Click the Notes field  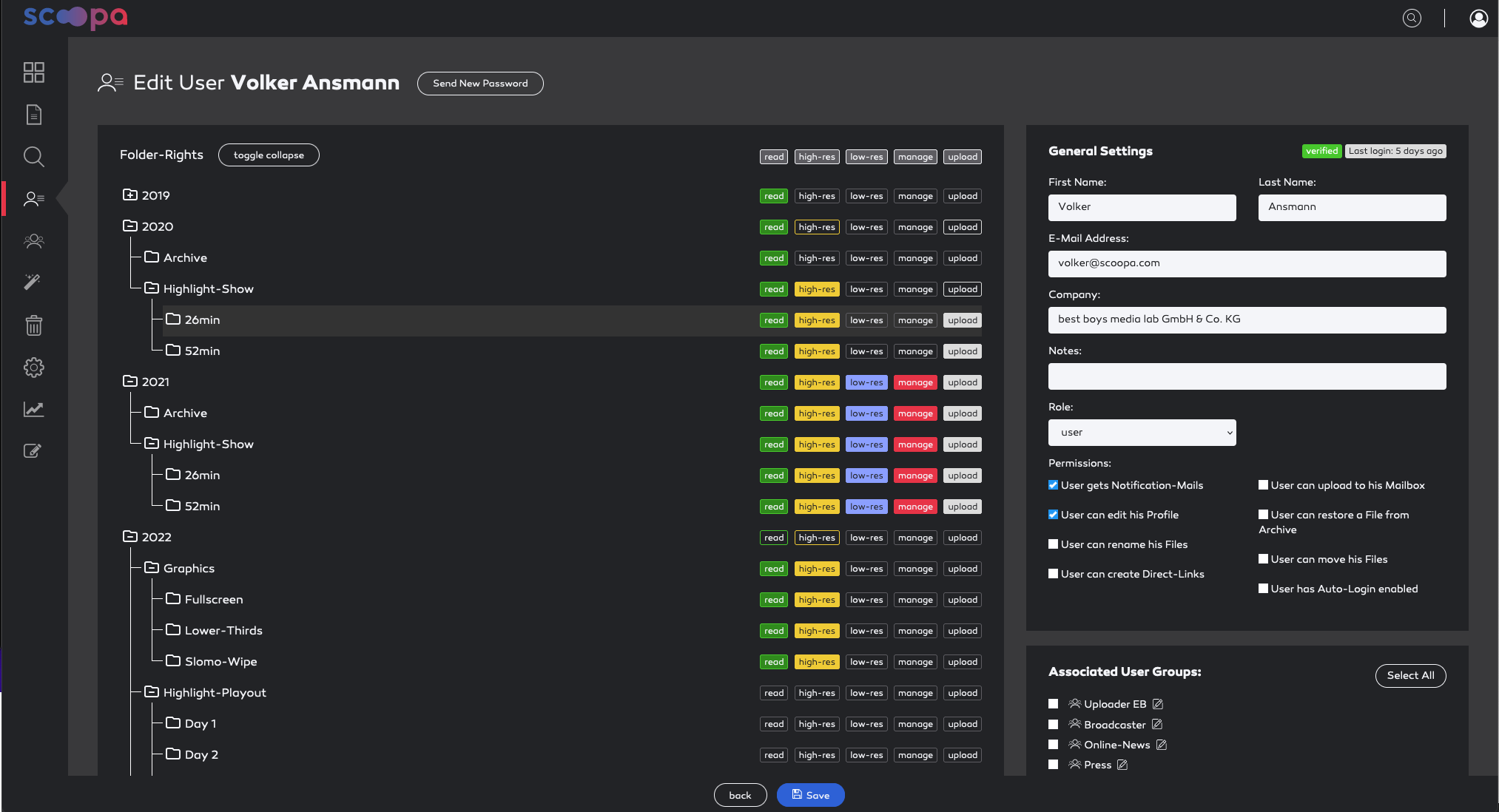coord(1247,376)
